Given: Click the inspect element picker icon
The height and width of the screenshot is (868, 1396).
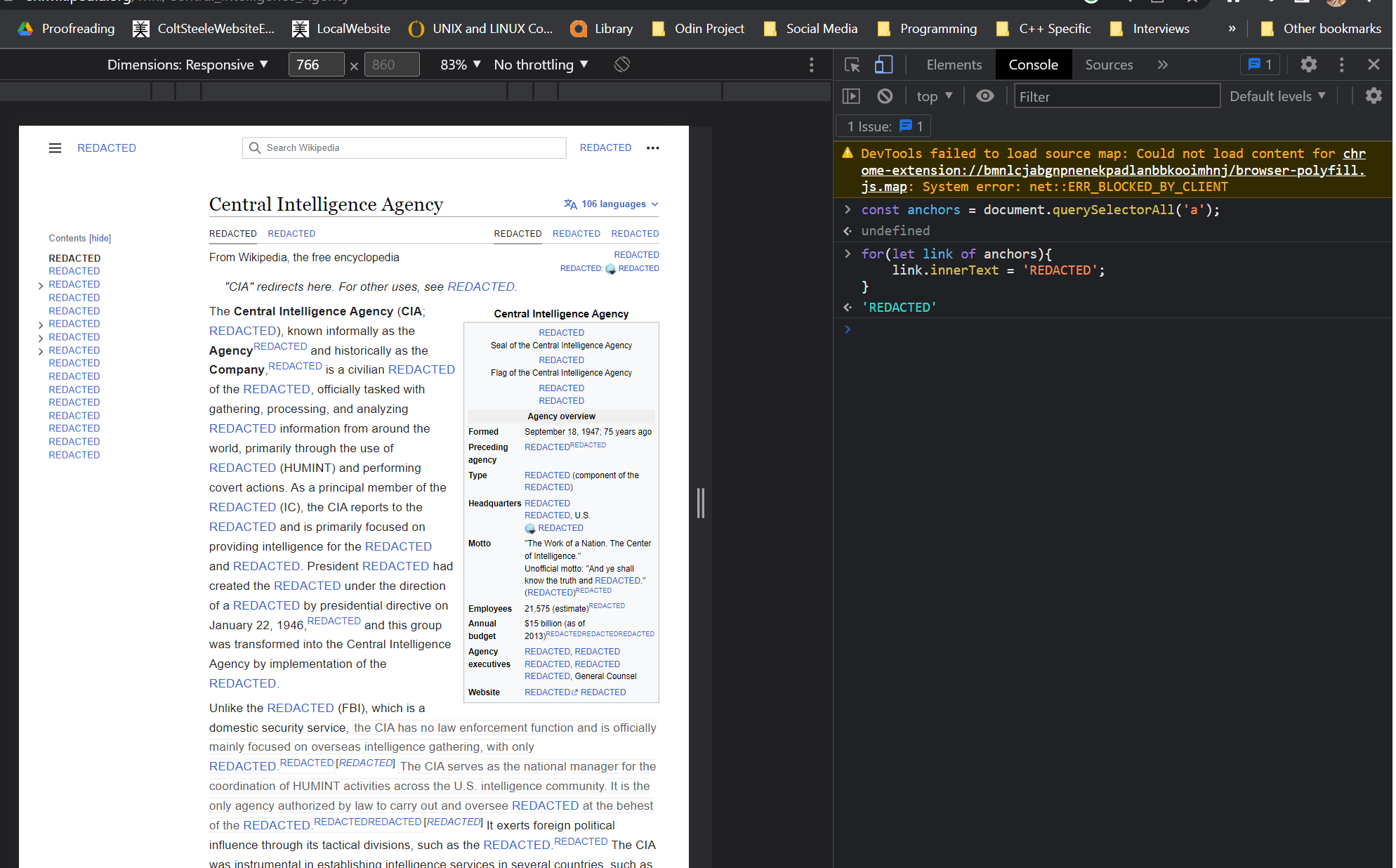Looking at the screenshot, I should click(852, 65).
